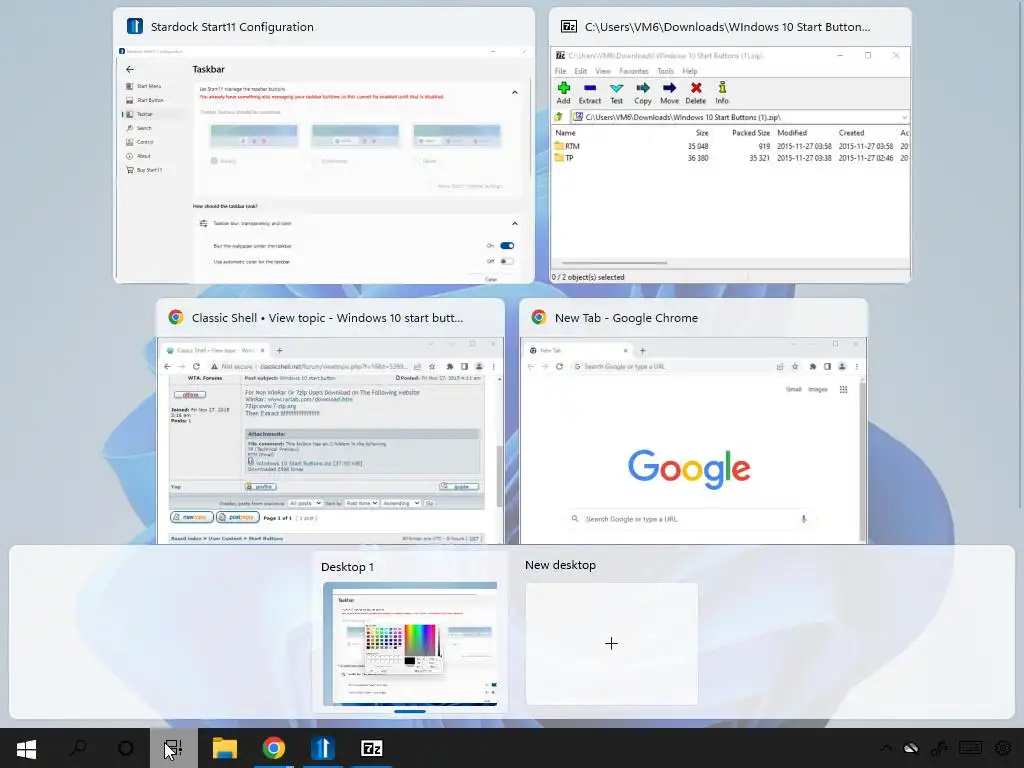Click the rarlab.com download link in forum
The image size is (1024, 768).
pos(309,399)
